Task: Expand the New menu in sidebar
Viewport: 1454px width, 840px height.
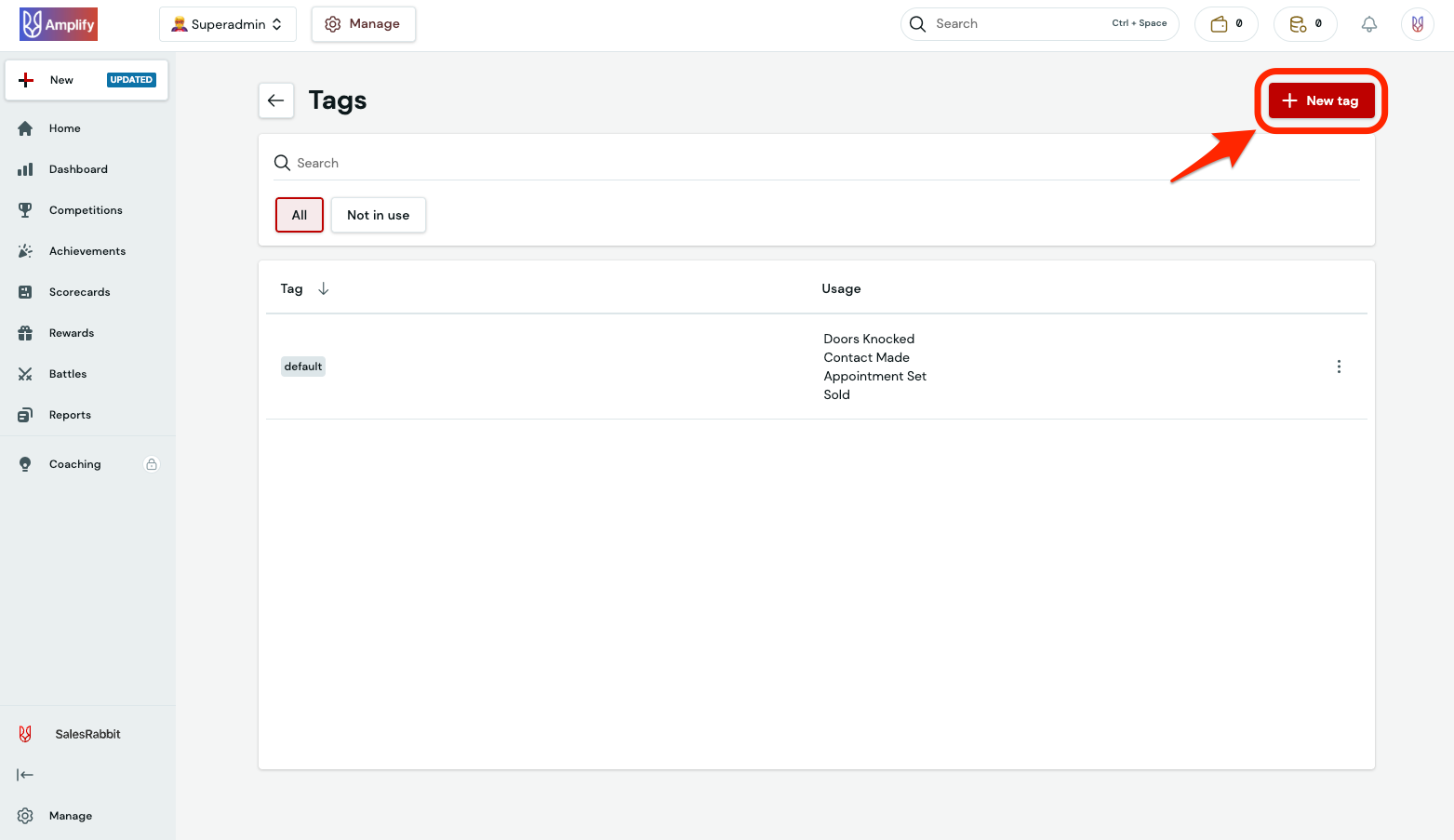Action: pyautogui.click(x=87, y=80)
